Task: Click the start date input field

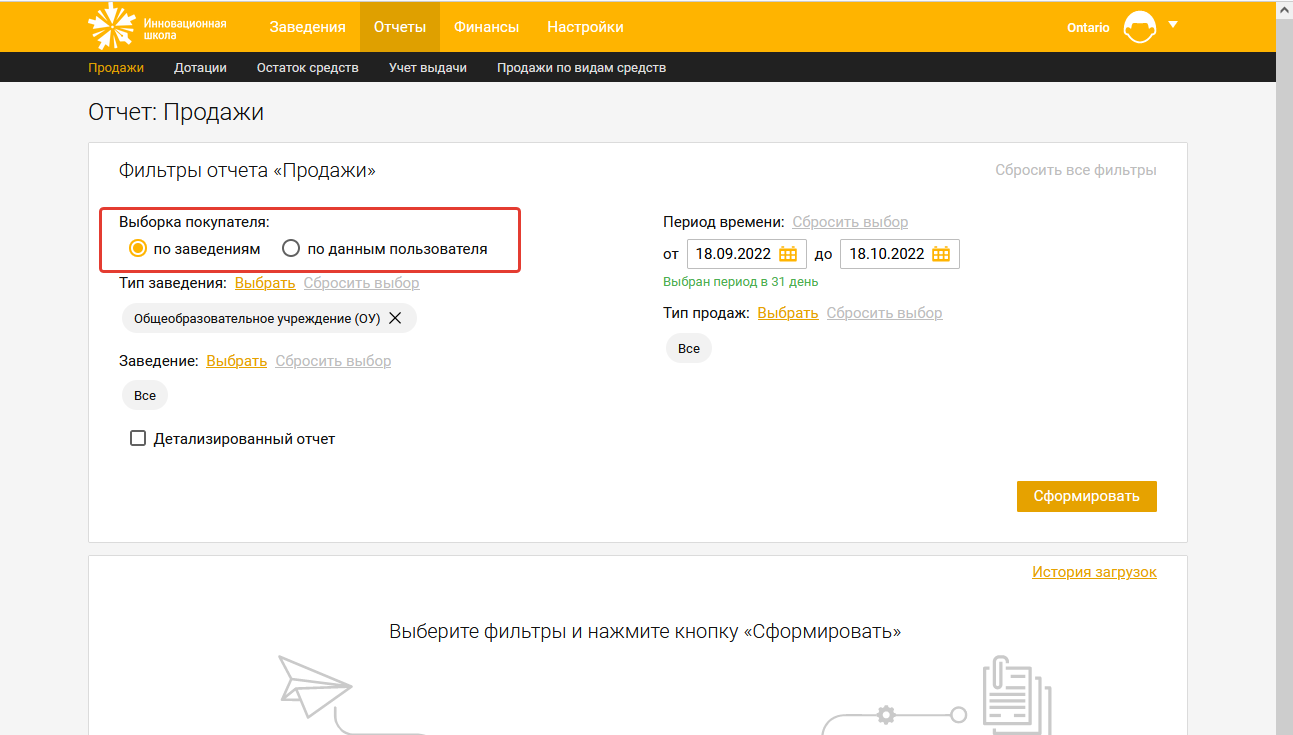Action: coord(732,254)
